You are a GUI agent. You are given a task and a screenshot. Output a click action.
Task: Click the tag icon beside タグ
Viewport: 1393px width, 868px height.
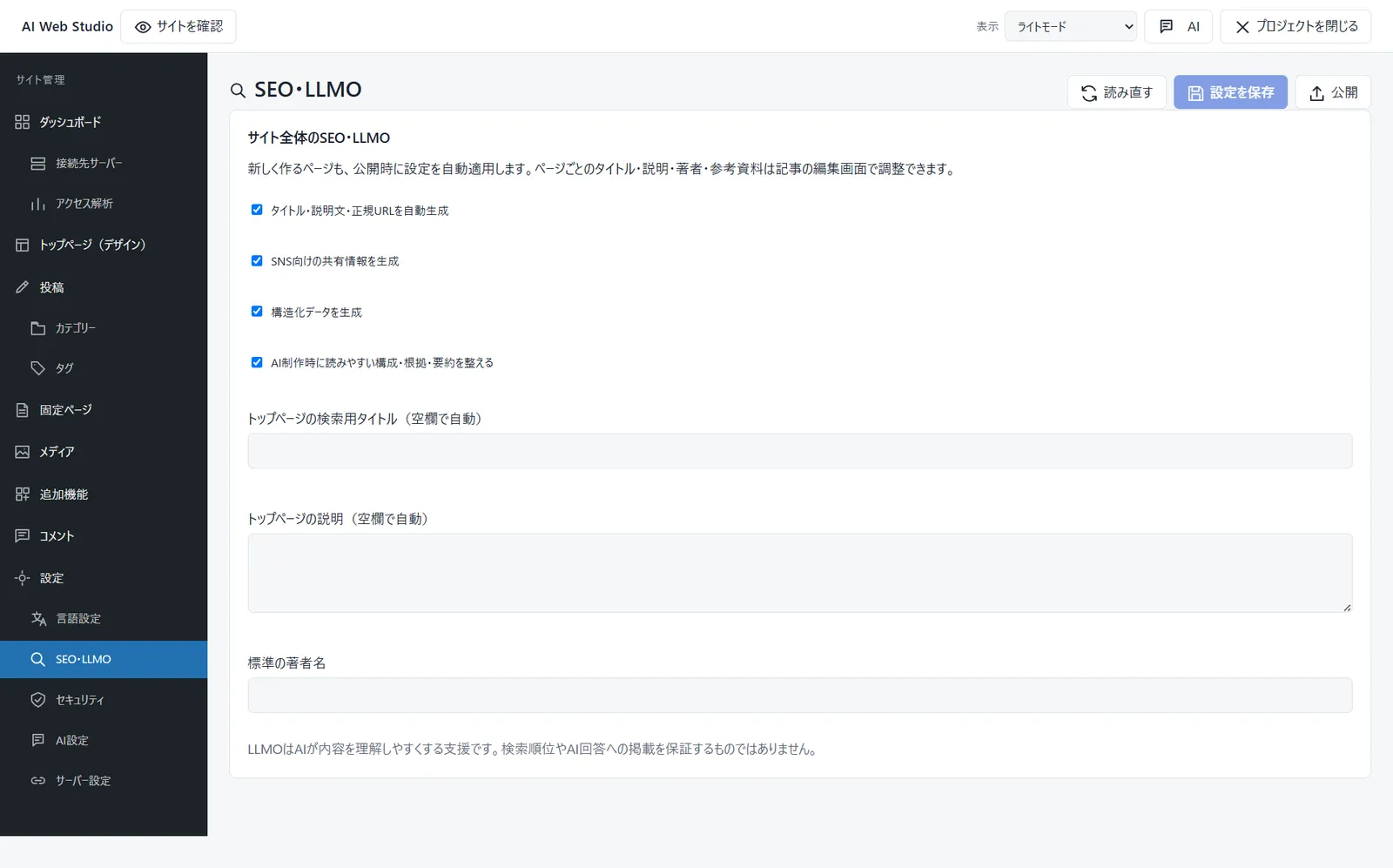[38, 368]
